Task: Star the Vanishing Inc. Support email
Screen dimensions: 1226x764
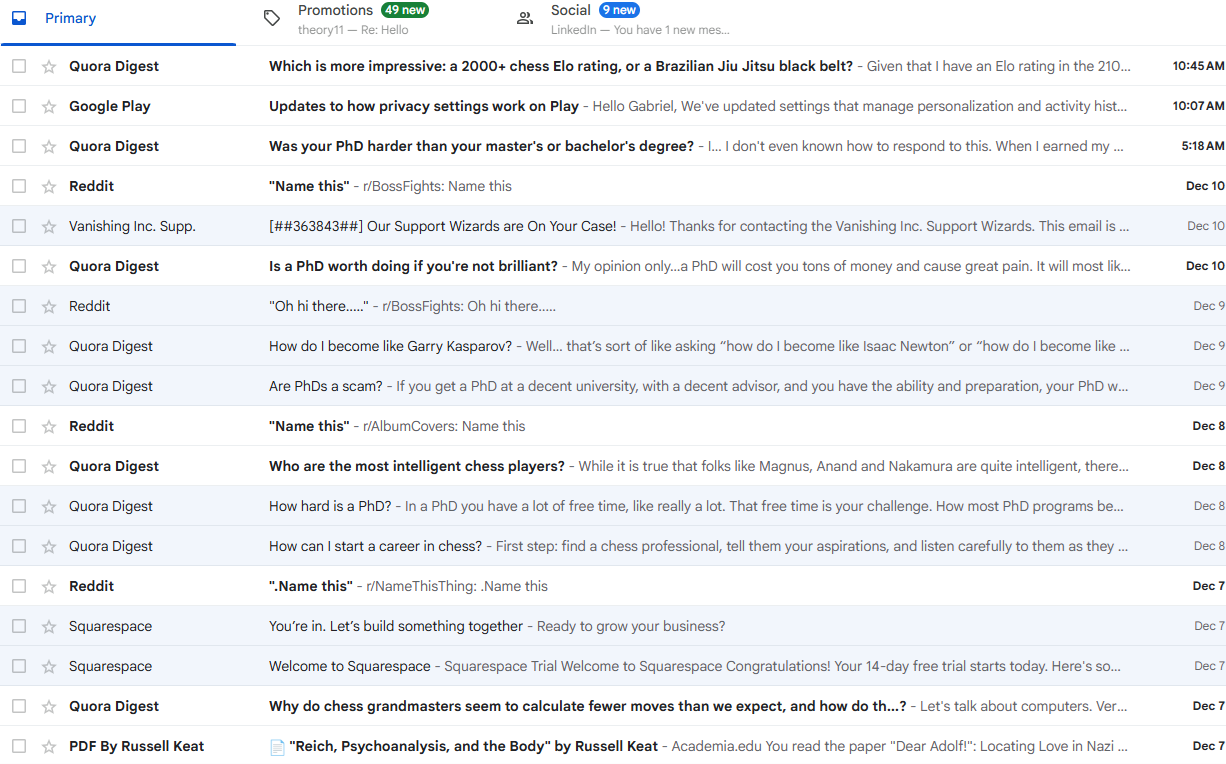Action: pos(48,226)
